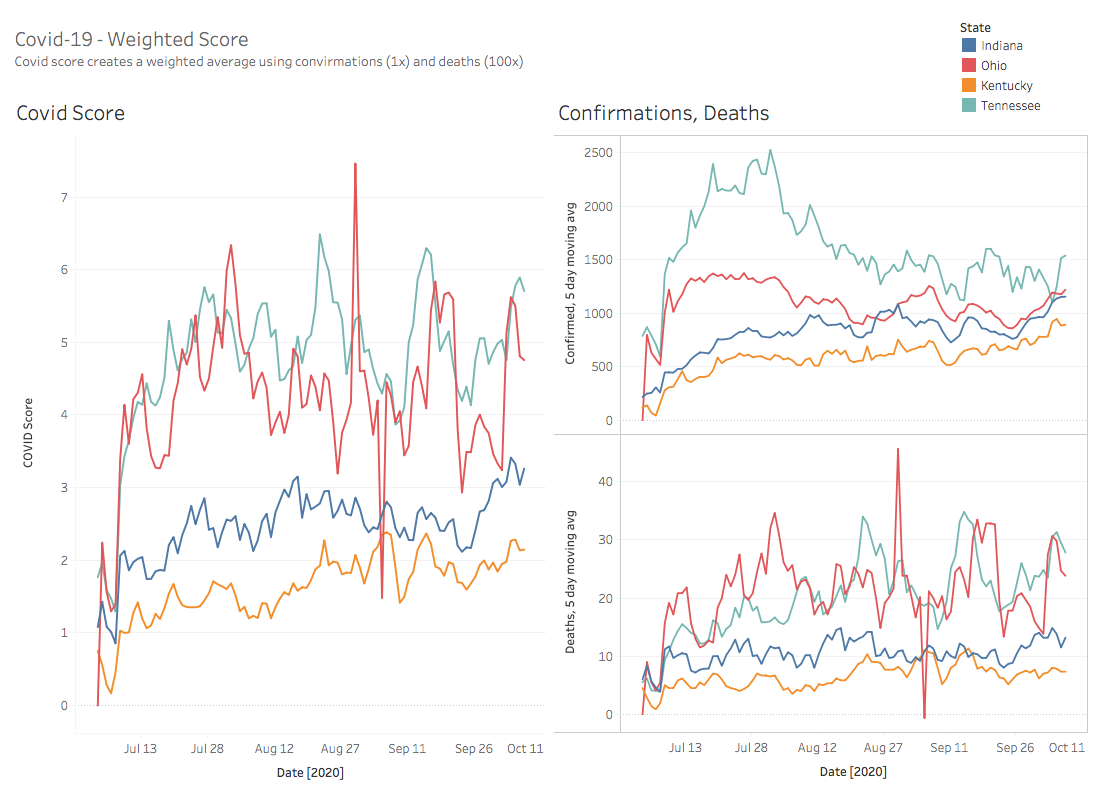Screen dimensions: 1100x800
Task: Click Date [2020] axis title under Covid Score chart
Action: click(310, 772)
